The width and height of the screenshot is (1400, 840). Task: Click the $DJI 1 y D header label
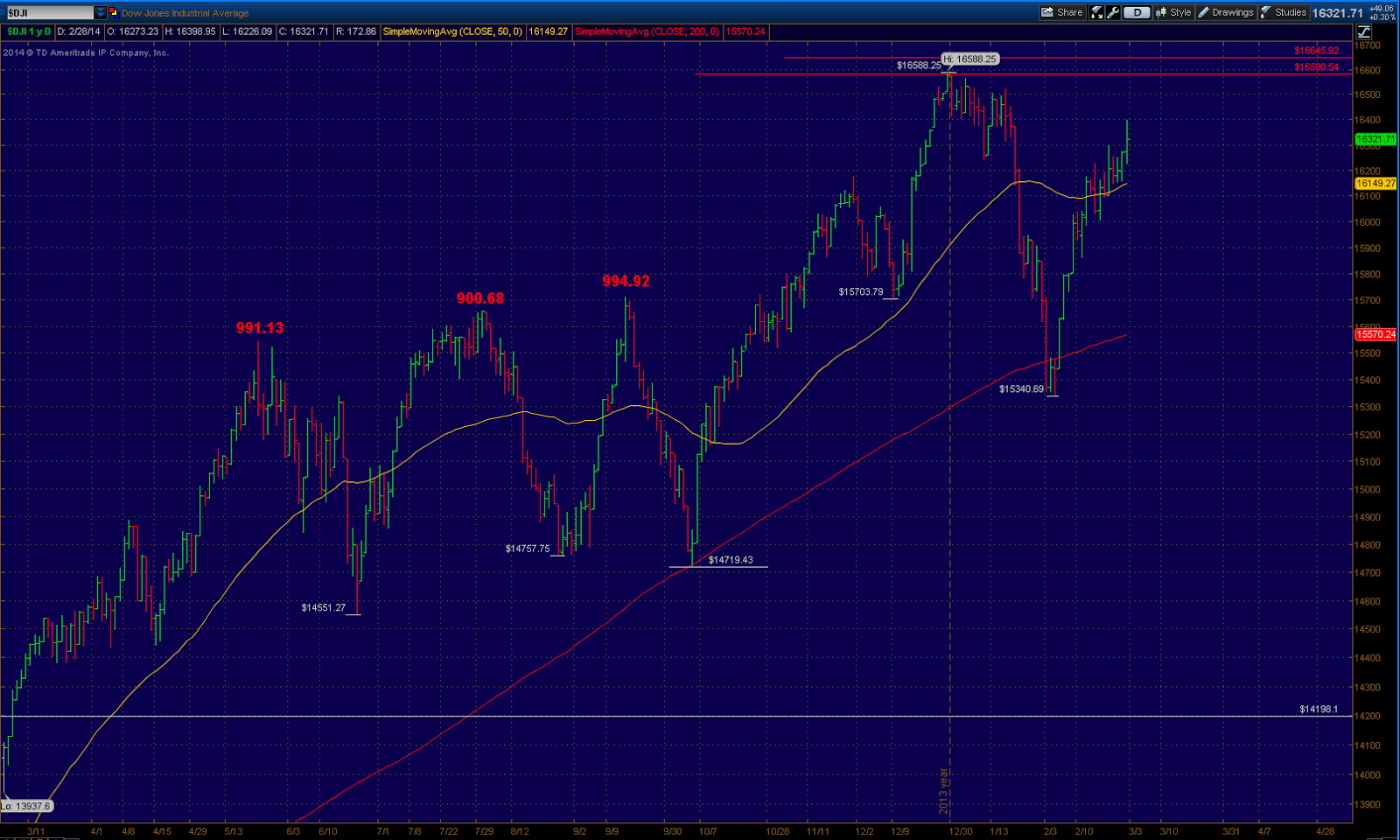[x=30, y=31]
